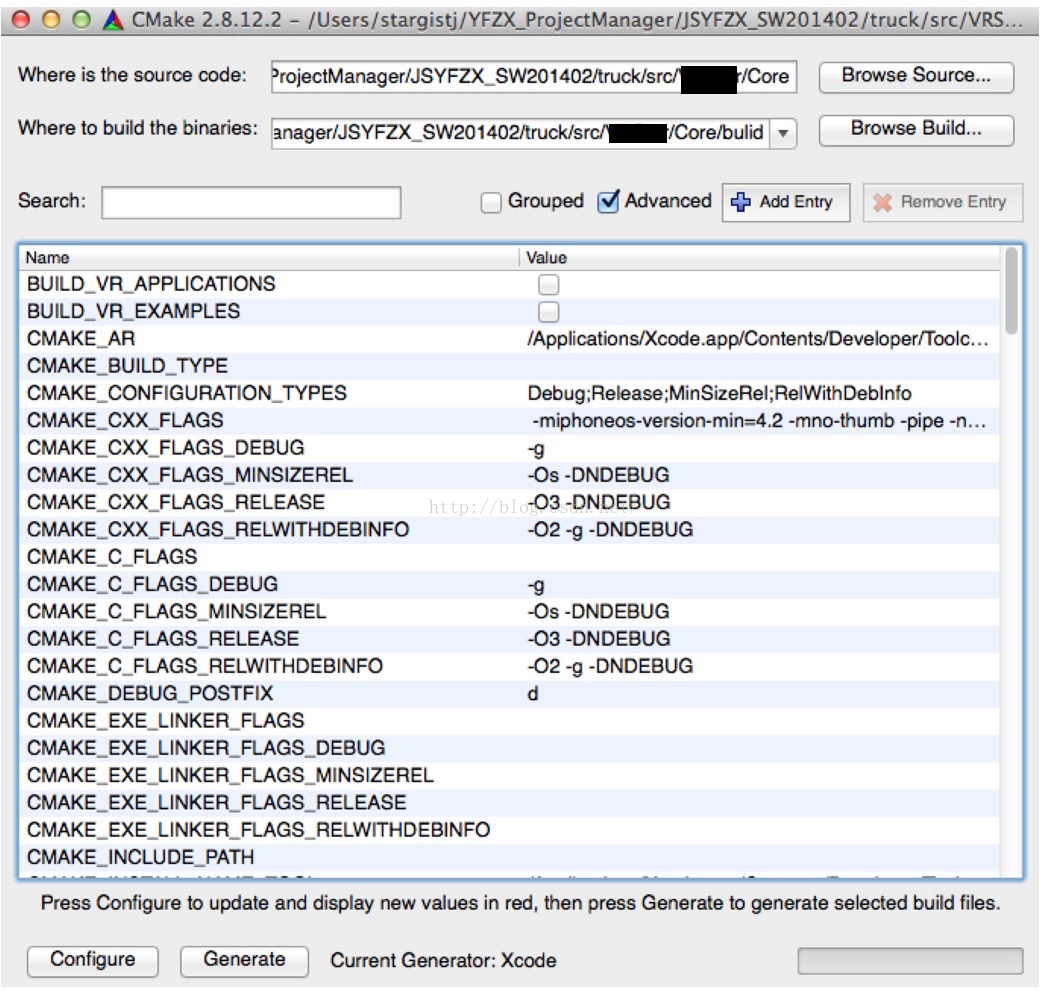Image resolution: width=1048 pixels, height=992 pixels.
Task: Click value Debug;Release;MinSizeRel;RelWithDebInfo
Action: coord(719,393)
